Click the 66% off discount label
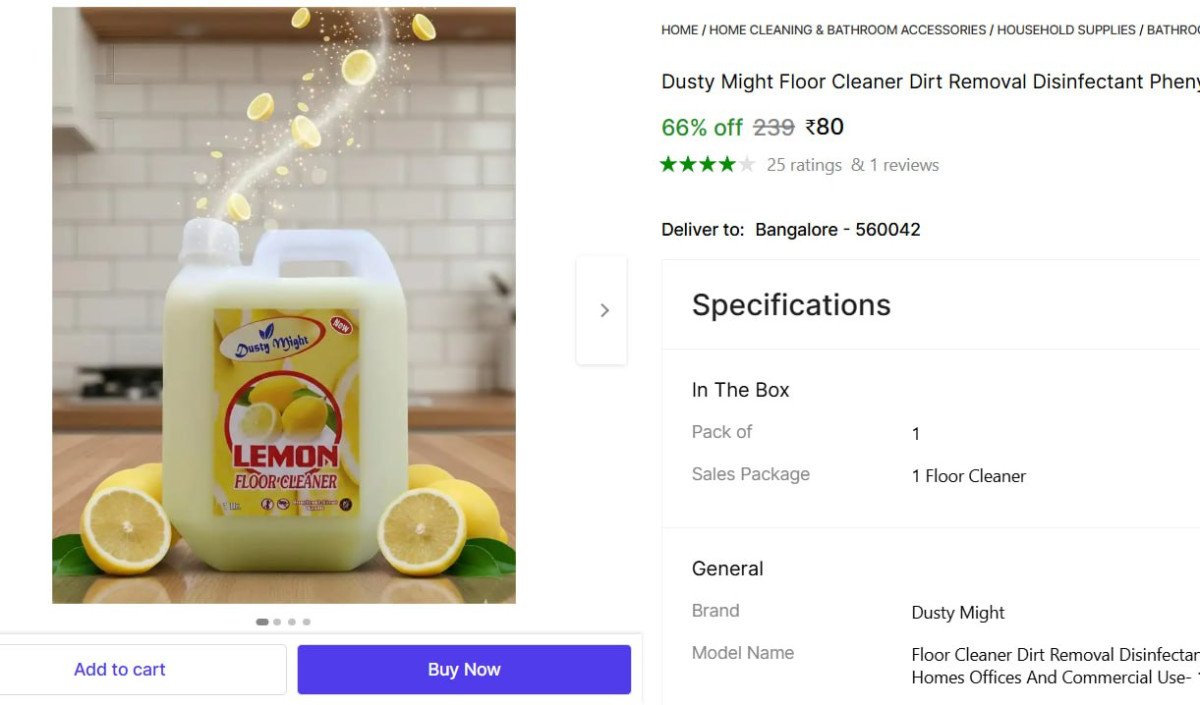1200x705 pixels. 701,127
